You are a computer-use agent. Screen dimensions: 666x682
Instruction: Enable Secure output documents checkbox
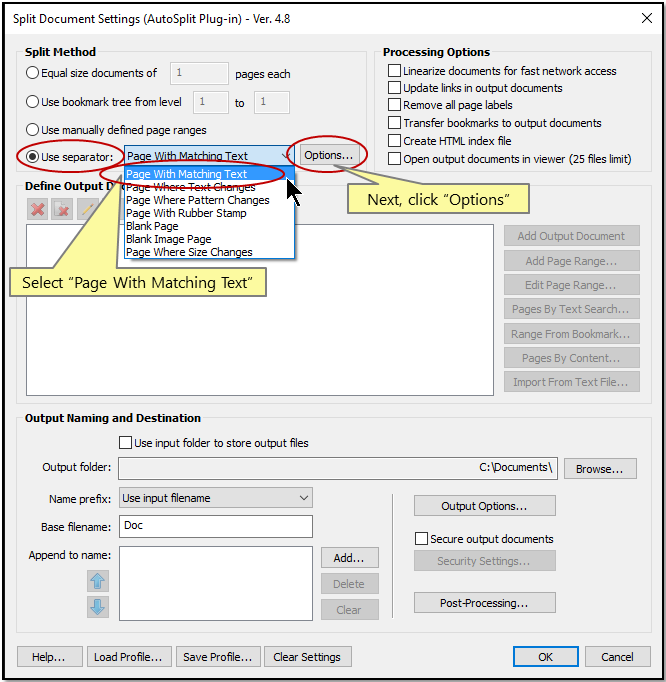[x=421, y=538]
